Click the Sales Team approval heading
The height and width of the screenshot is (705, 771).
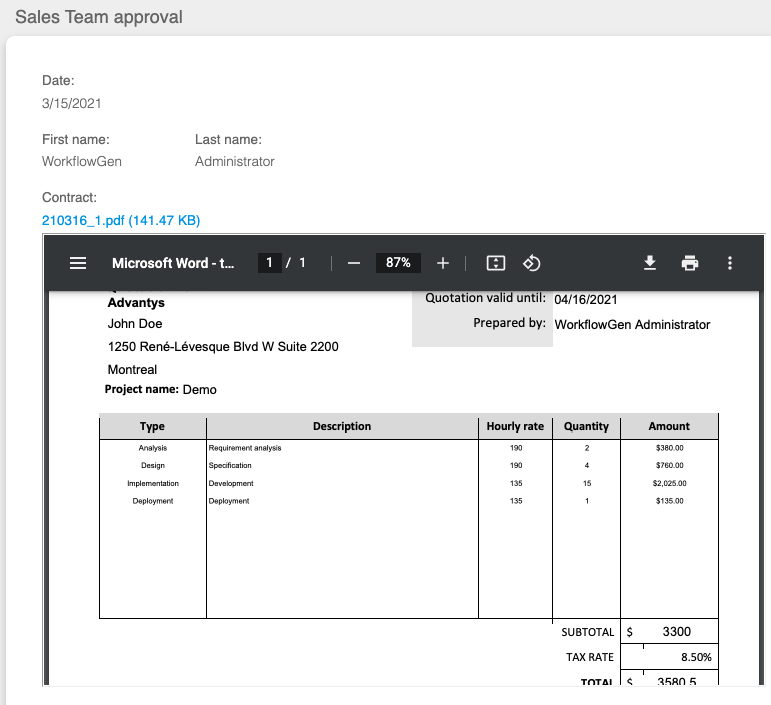coord(98,18)
